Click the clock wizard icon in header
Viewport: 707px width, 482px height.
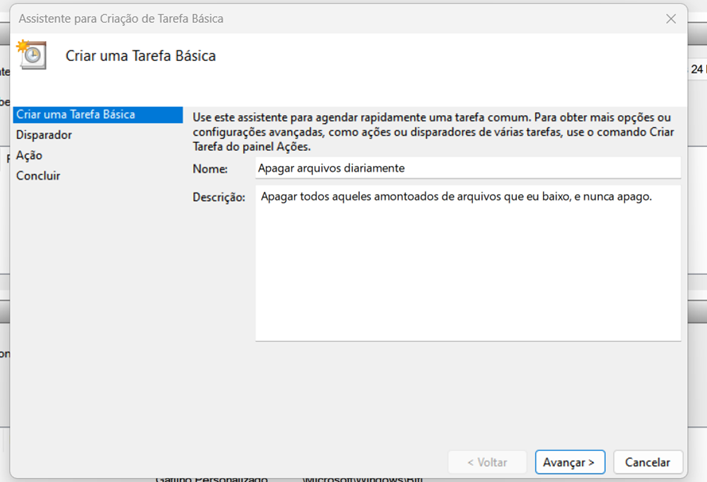click(x=32, y=55)
